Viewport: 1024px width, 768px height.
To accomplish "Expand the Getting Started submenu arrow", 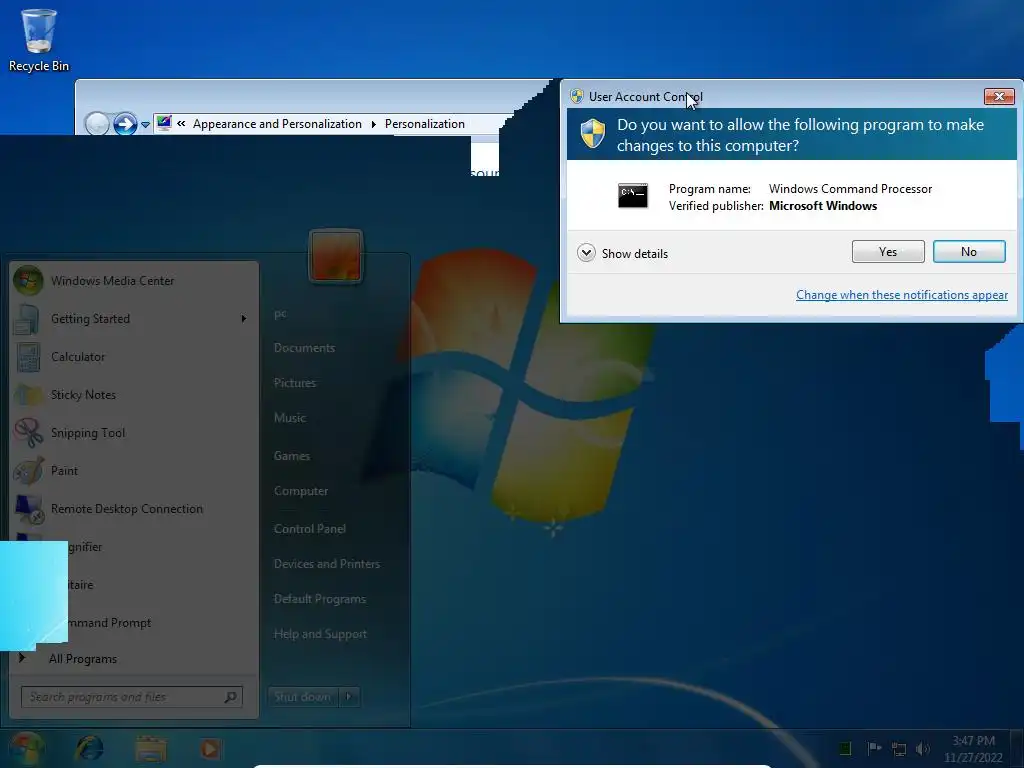I will click(x=244, y=319).
